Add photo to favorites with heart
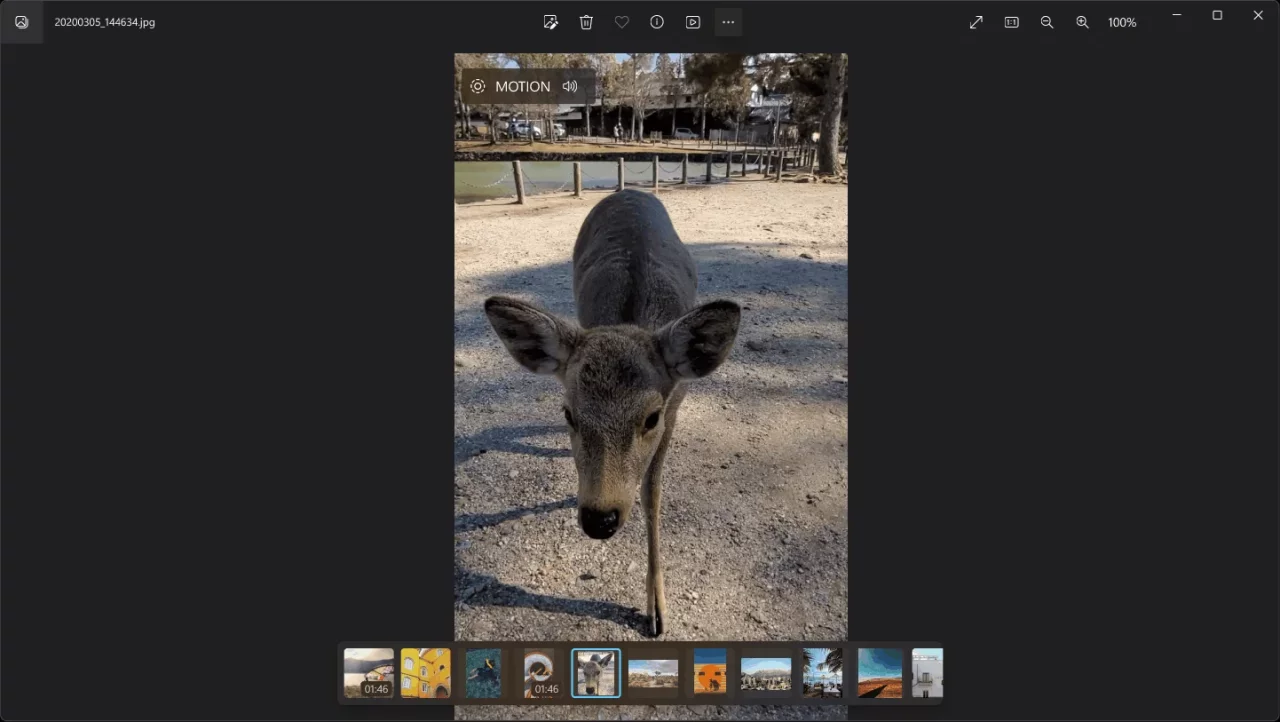 622,22
